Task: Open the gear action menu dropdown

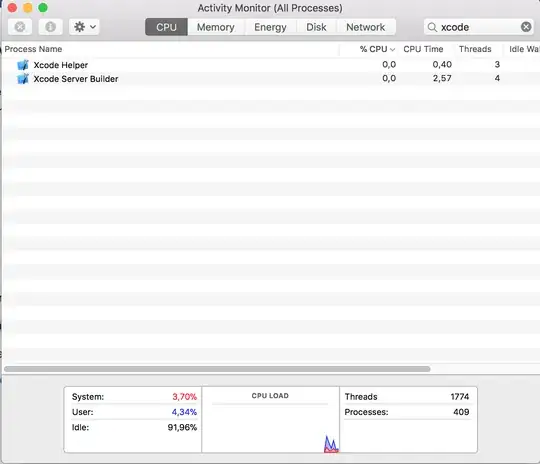Action: point(84,27)
